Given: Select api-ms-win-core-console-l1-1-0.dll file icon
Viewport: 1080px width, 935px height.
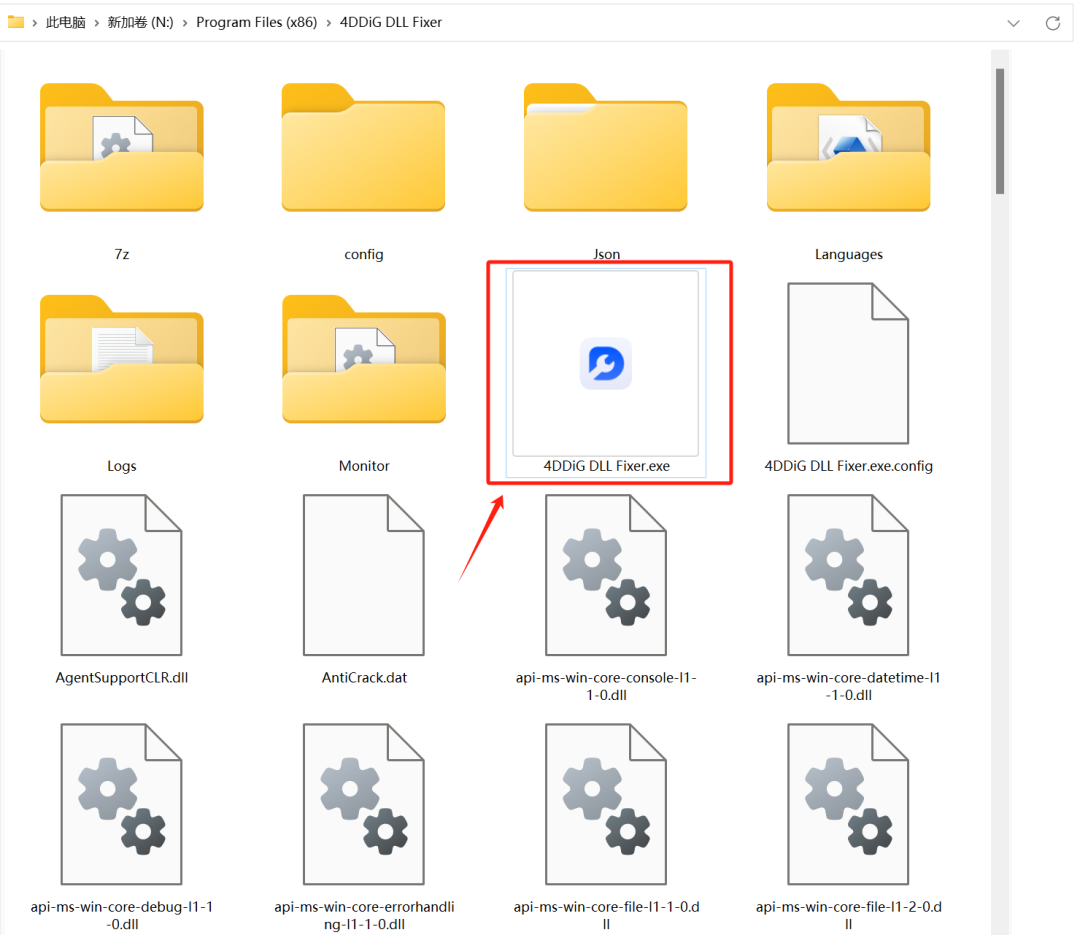Looking at the screenshot, I should (606, 575).
